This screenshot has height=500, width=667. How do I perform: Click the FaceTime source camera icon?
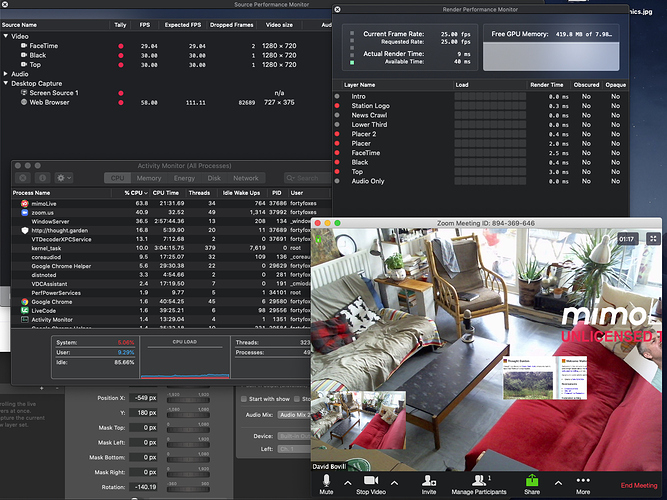click(24, 46)
